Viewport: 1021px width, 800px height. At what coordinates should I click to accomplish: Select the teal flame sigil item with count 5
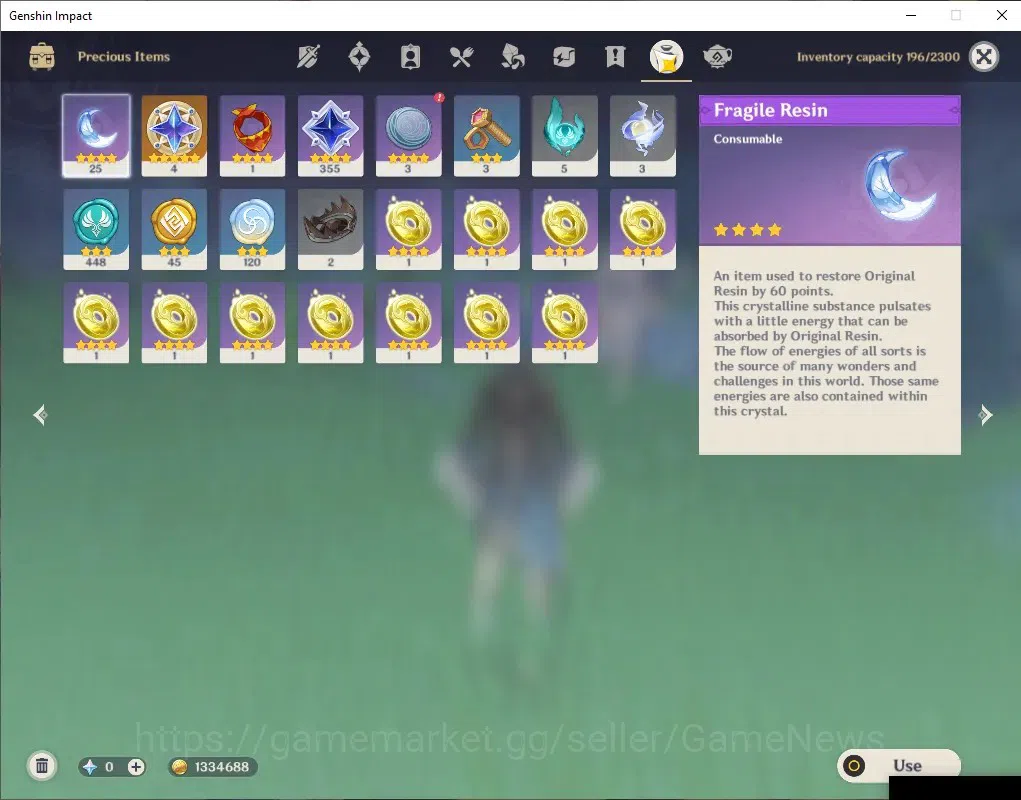[x=565, y=135]
